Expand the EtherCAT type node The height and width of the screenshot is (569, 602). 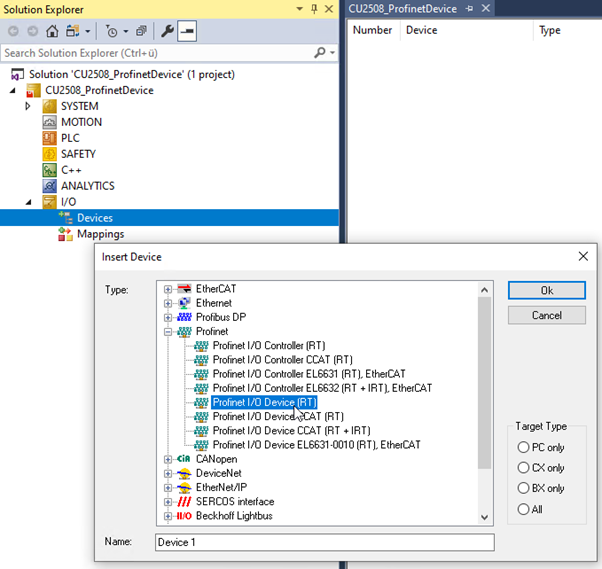tap(168, 289)
